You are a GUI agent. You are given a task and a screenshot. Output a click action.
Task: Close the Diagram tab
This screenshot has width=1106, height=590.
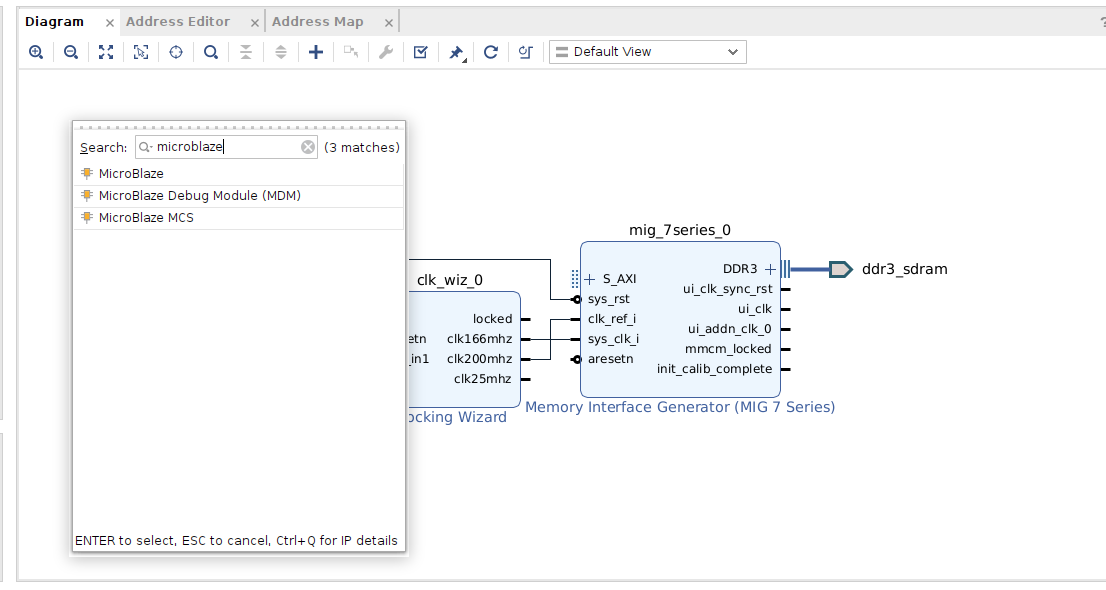click(x=110, y=22)
